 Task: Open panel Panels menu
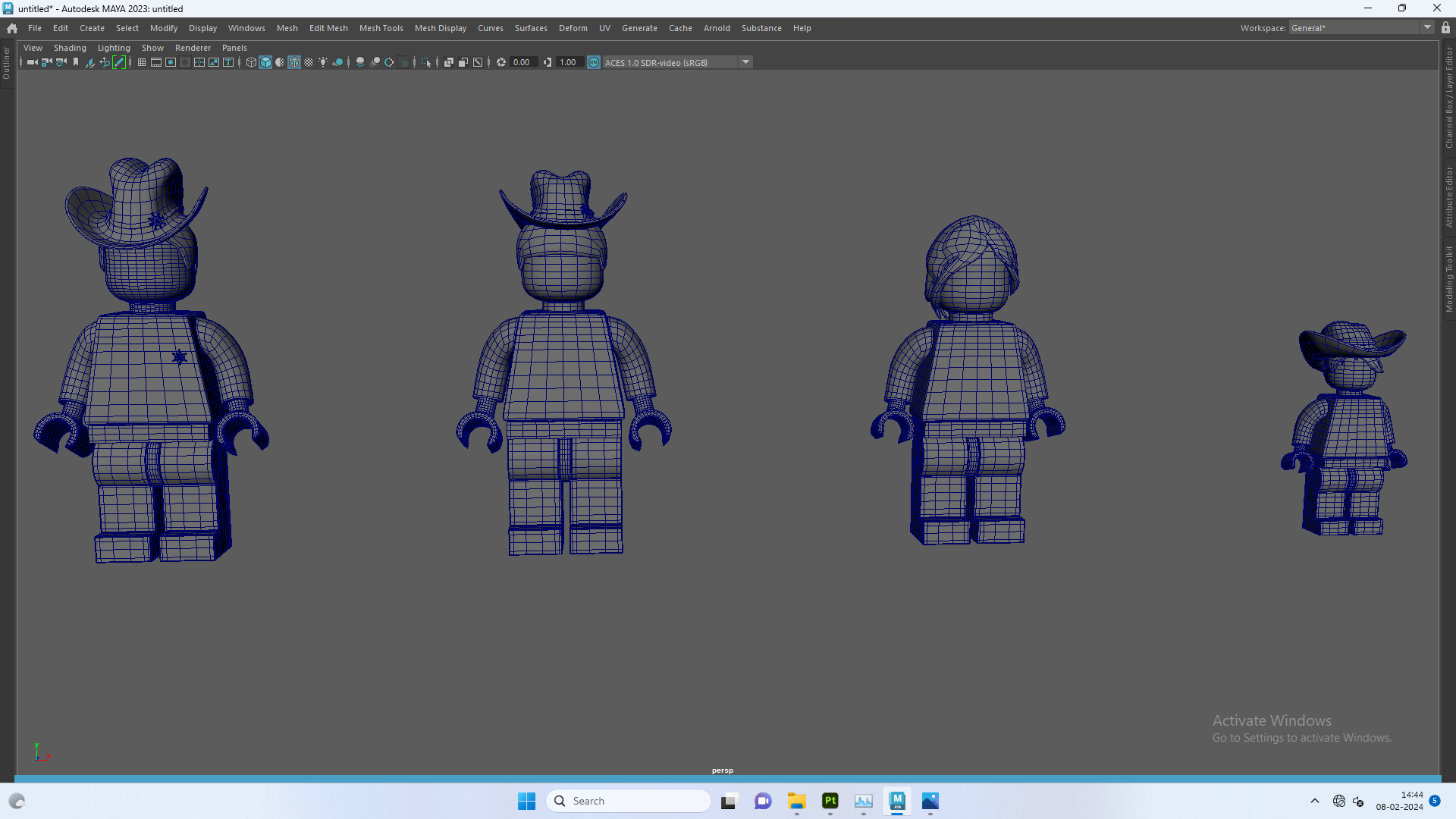click(x=234, y=48)
